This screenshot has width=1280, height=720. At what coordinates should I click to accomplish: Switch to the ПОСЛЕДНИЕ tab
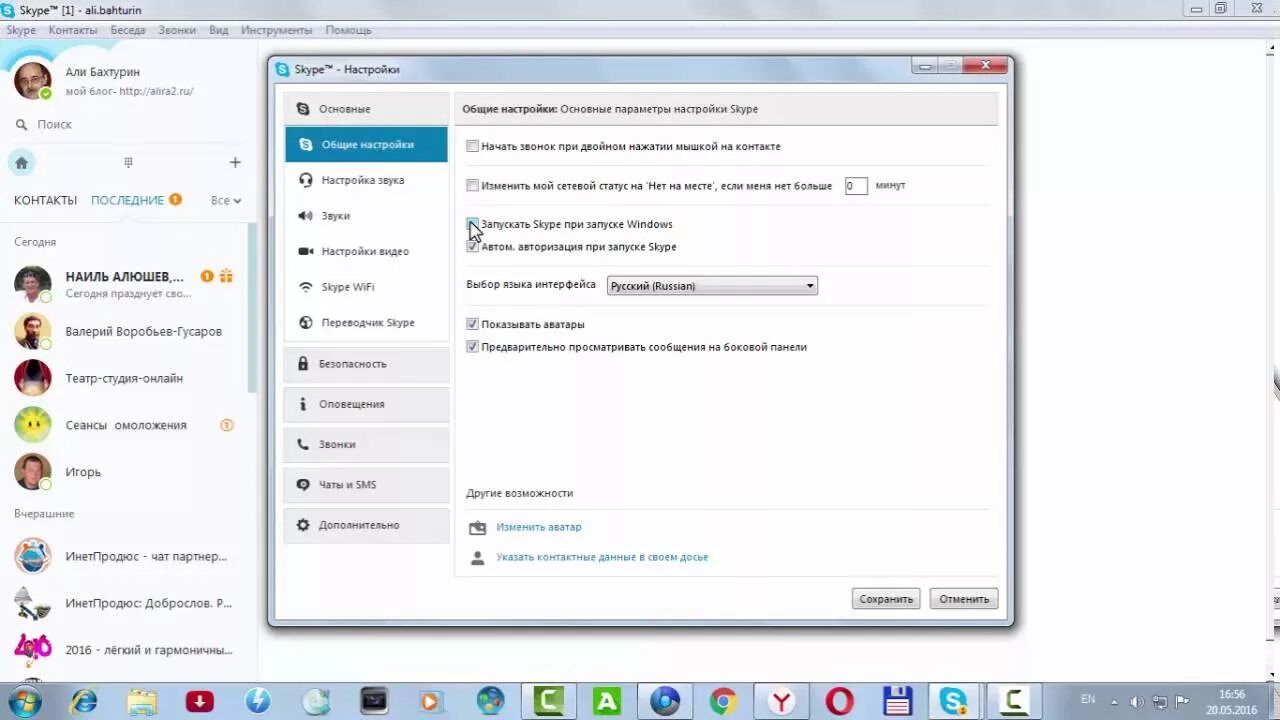(x=127, y=200)
